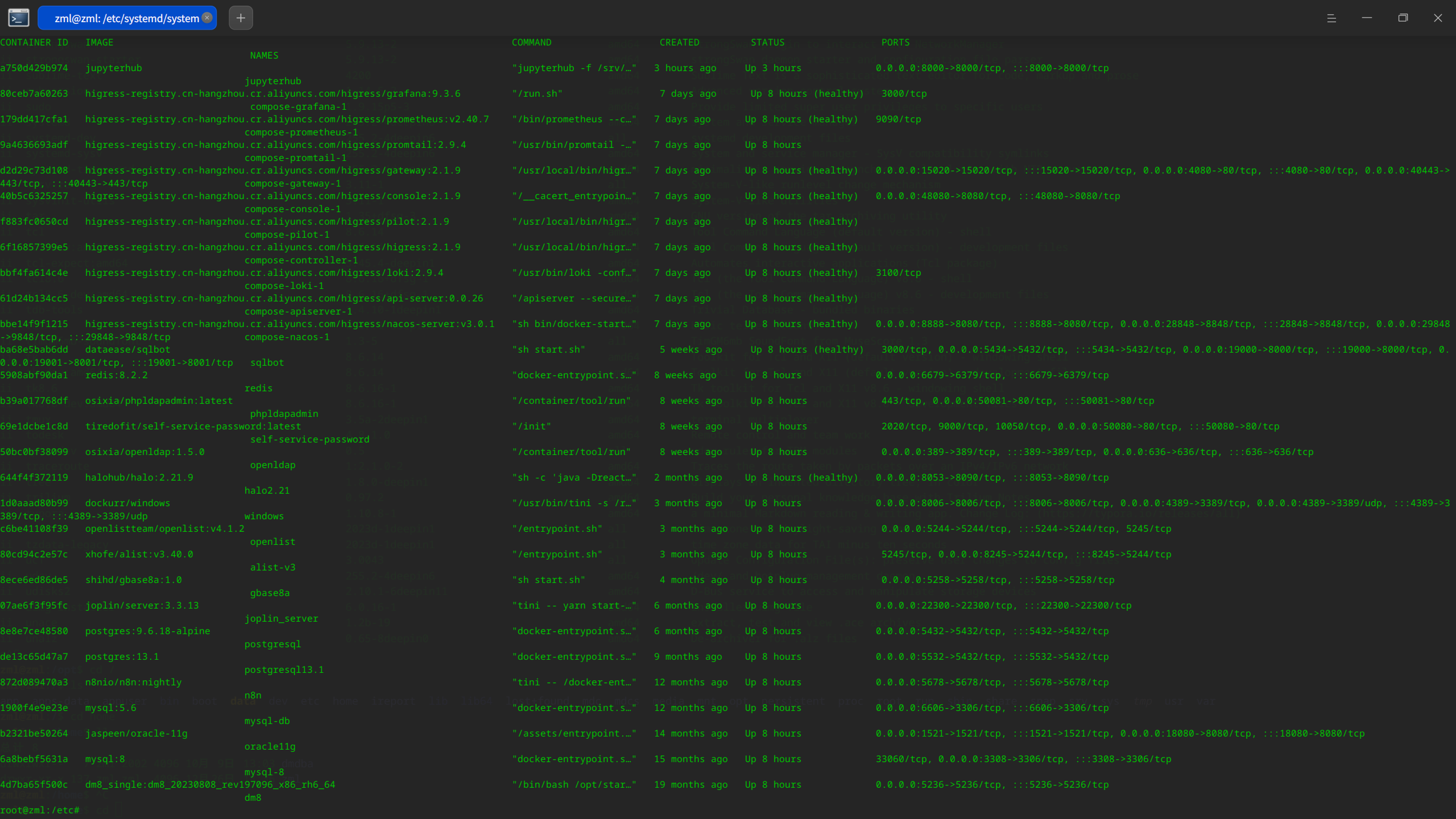Screen dimensions: 1456x819
Task: Click the self-service-password container name
Action: (x=309, y=439)
